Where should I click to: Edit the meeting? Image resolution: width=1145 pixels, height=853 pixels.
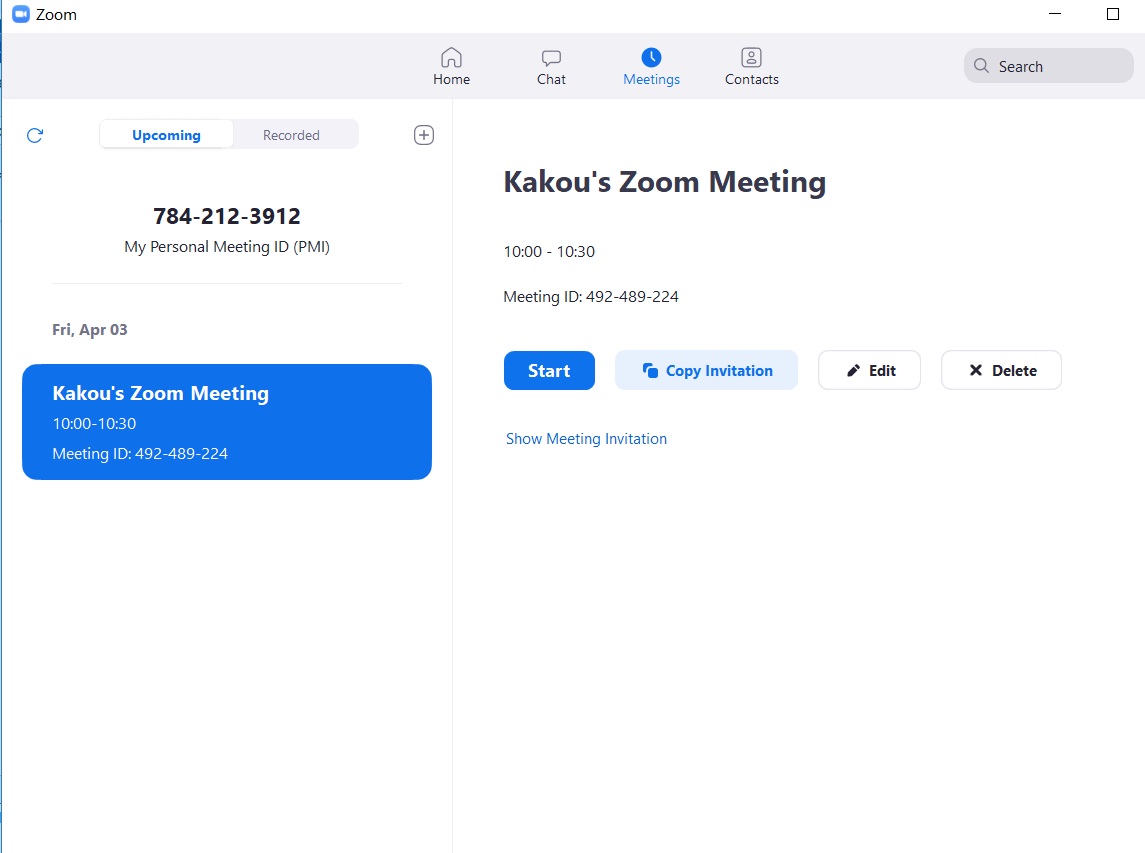[869, 370]
